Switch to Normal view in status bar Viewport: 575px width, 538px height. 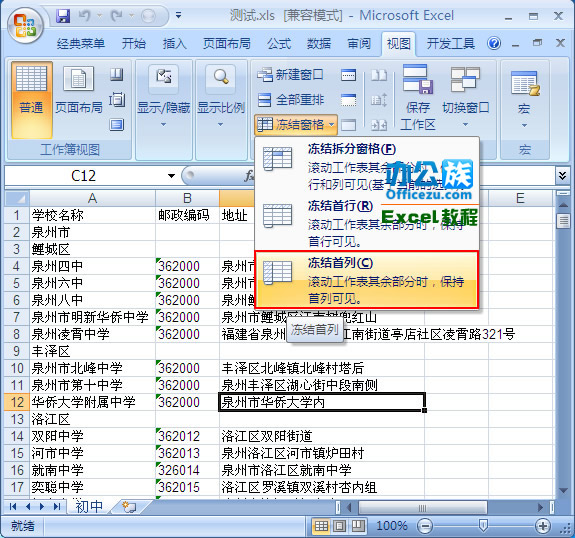321,526
